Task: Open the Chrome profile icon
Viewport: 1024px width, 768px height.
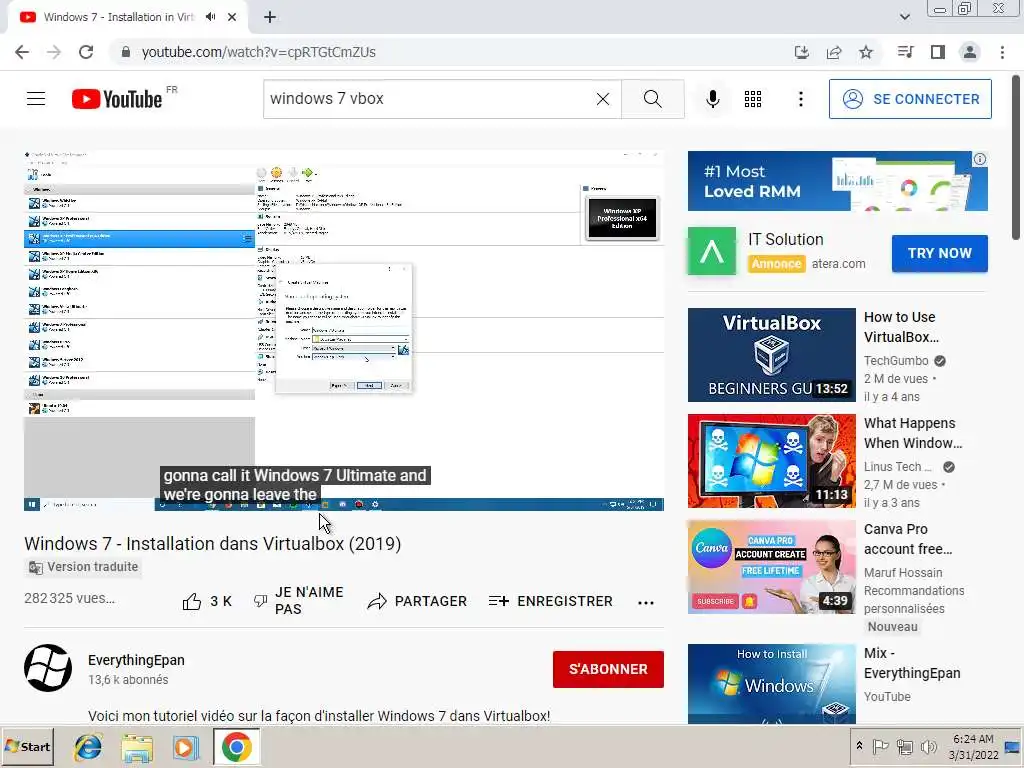Action: click(x=970, y=52)
